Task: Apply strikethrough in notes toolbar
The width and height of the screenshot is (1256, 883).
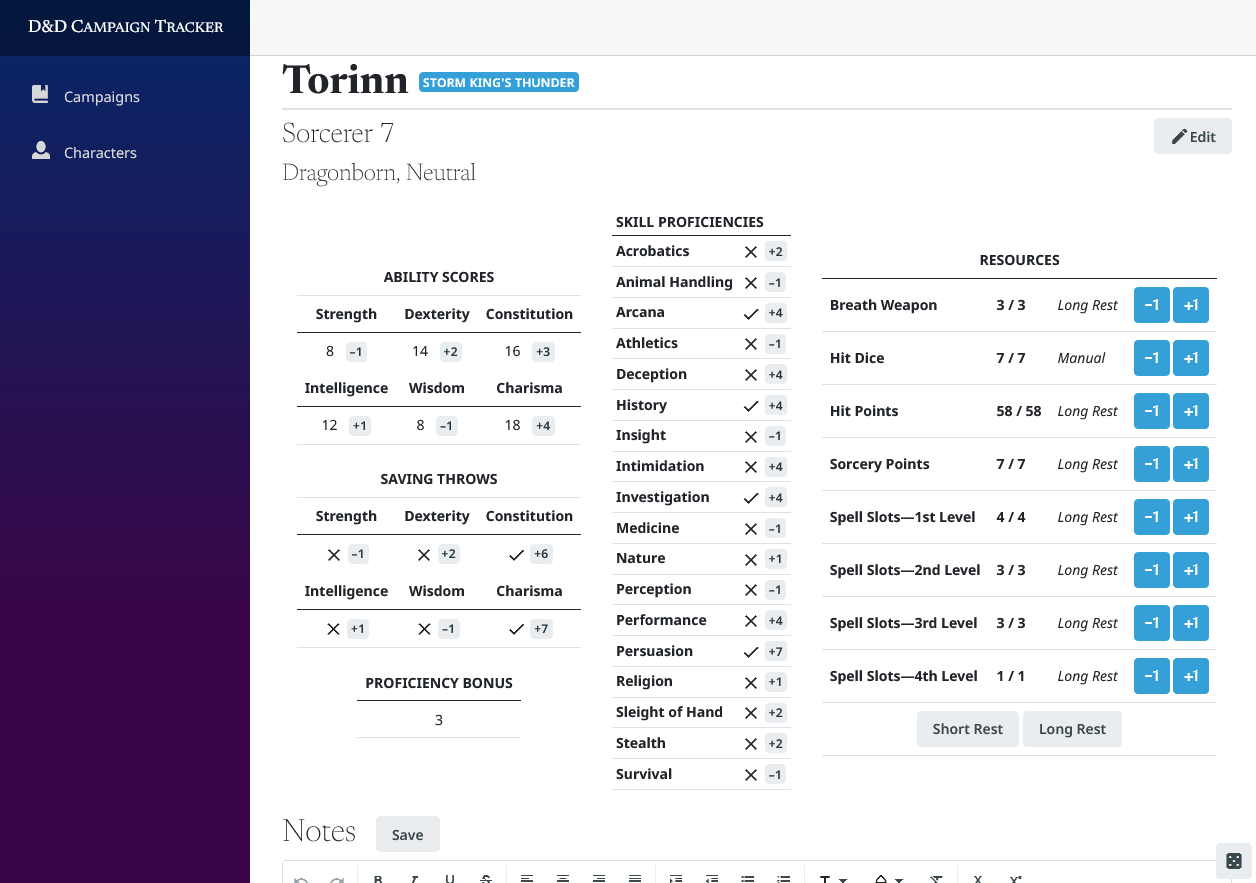Action: 486,879
